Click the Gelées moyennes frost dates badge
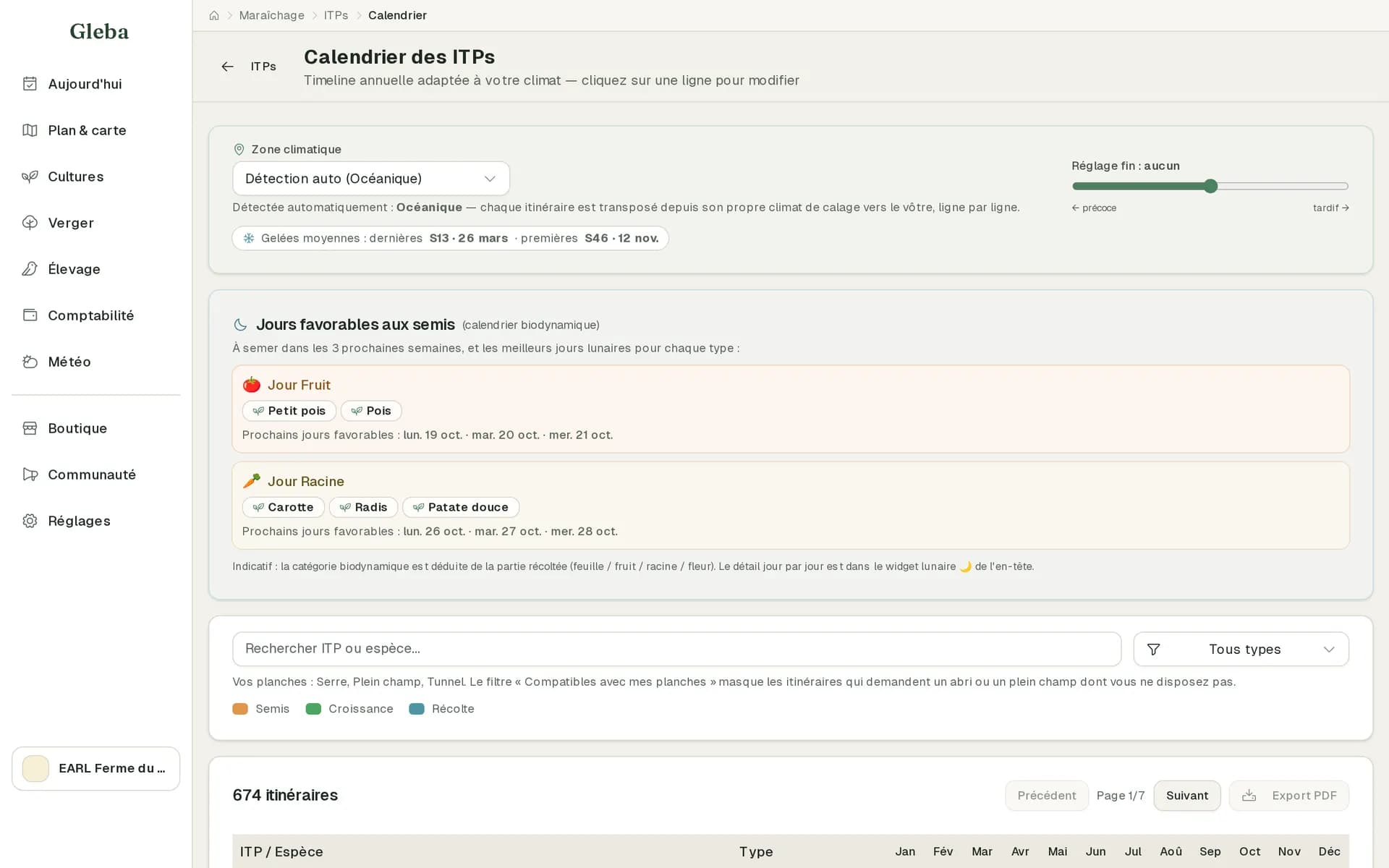Screen dimensions: 1389x868 450,238
